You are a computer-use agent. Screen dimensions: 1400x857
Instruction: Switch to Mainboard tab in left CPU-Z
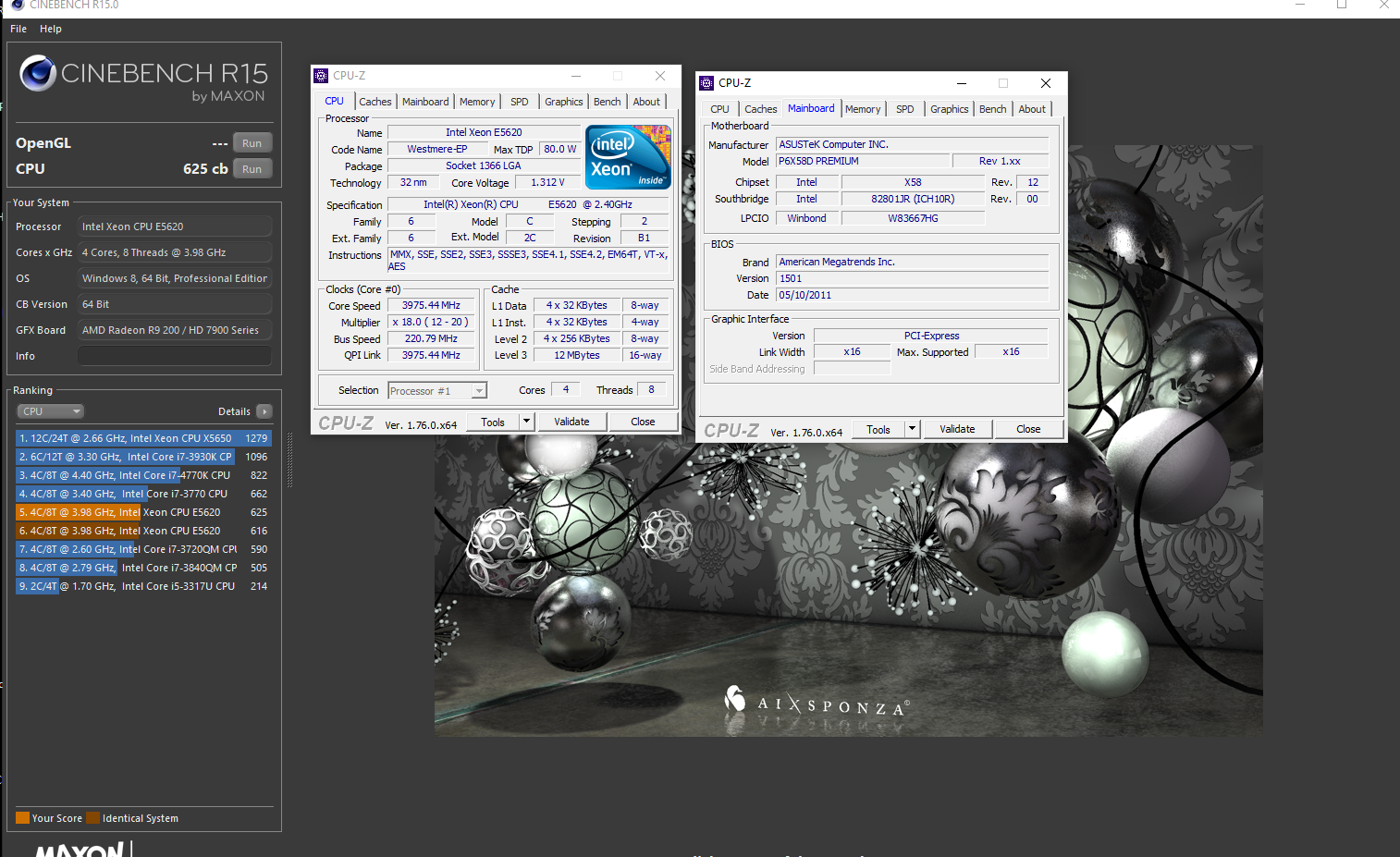tap(425, 102)
